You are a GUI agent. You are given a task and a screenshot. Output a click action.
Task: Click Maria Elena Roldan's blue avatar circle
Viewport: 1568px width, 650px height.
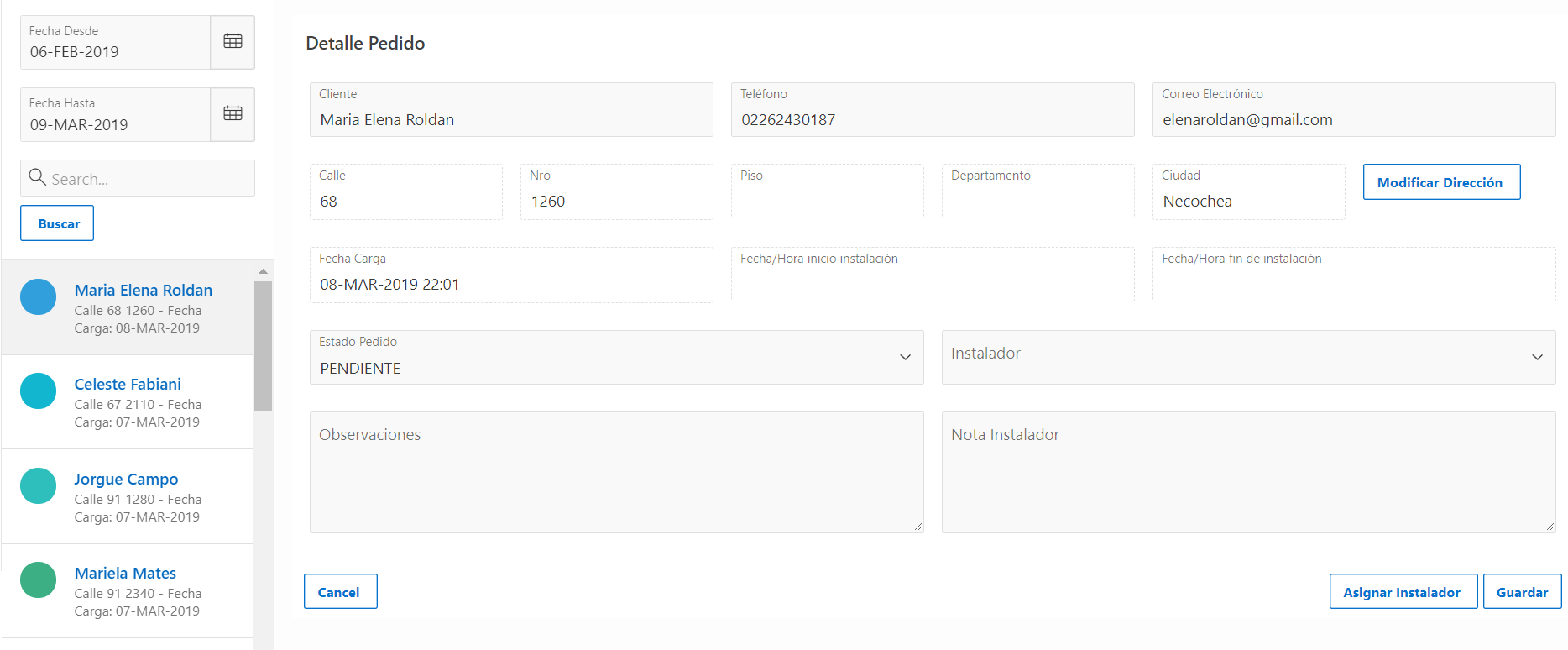[38, 297]
